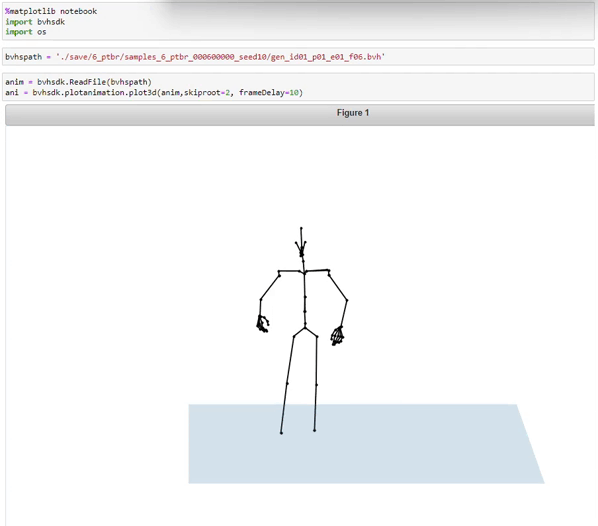598x526 pixels.
Task: Click the bvh file path string
Action: pos(220,57)
